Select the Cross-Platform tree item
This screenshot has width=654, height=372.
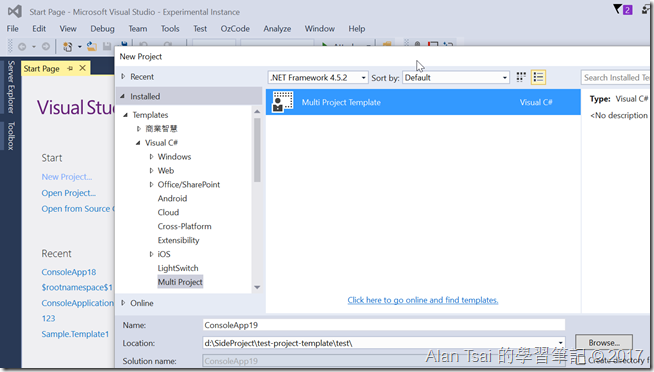[184, 226]
